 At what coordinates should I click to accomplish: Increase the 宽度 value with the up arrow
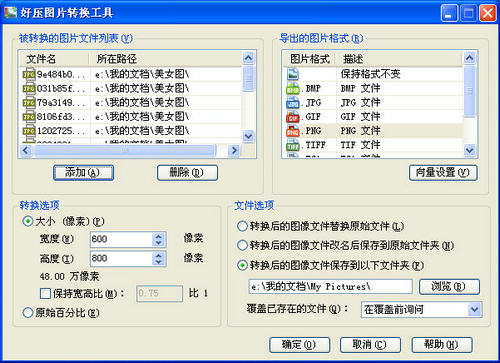pyautogui.click(x=159, y=236)
